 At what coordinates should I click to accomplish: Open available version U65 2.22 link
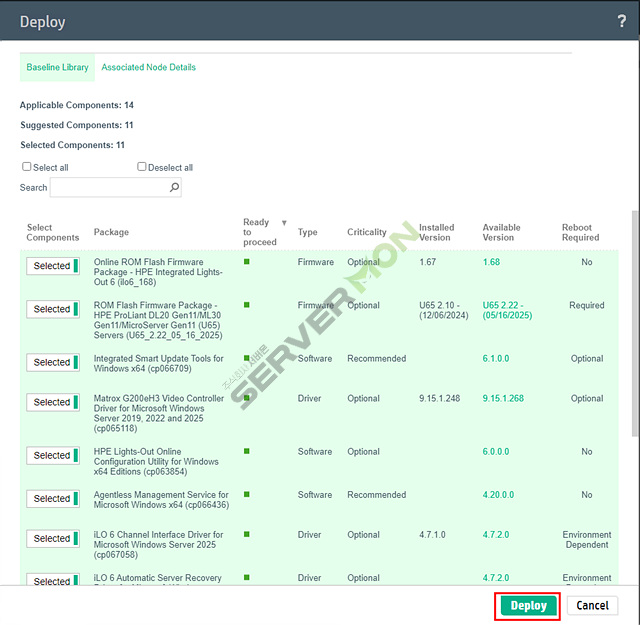click(x=507, y=310)
